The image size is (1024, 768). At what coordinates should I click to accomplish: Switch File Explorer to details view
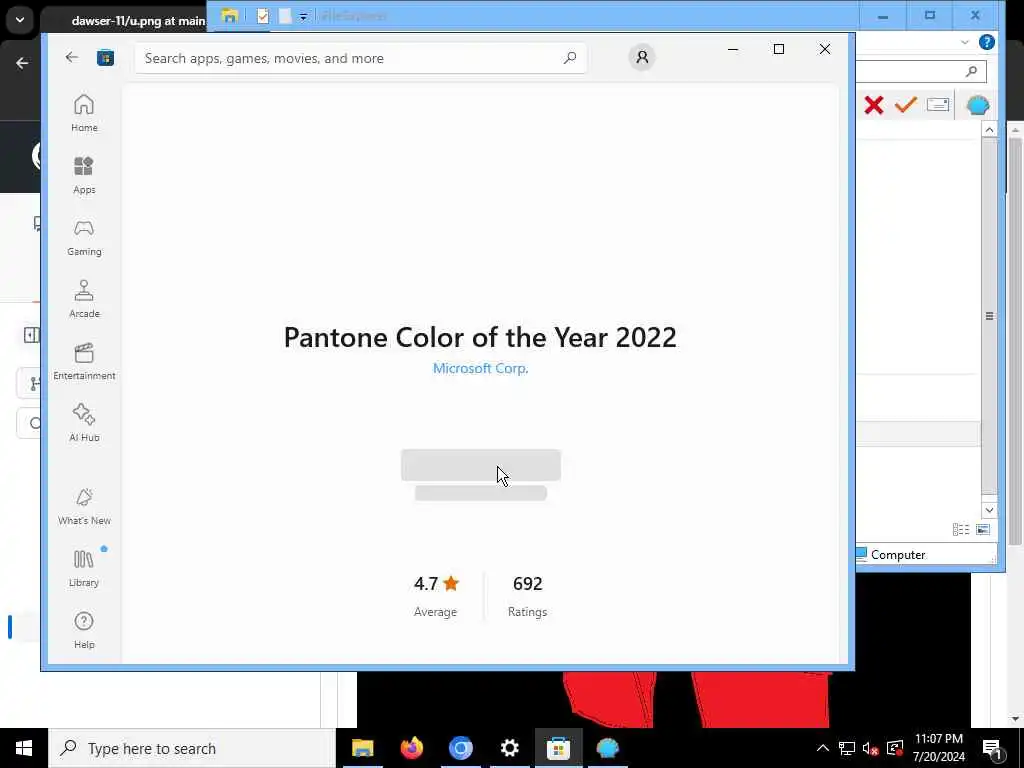(x=961, y=530)
